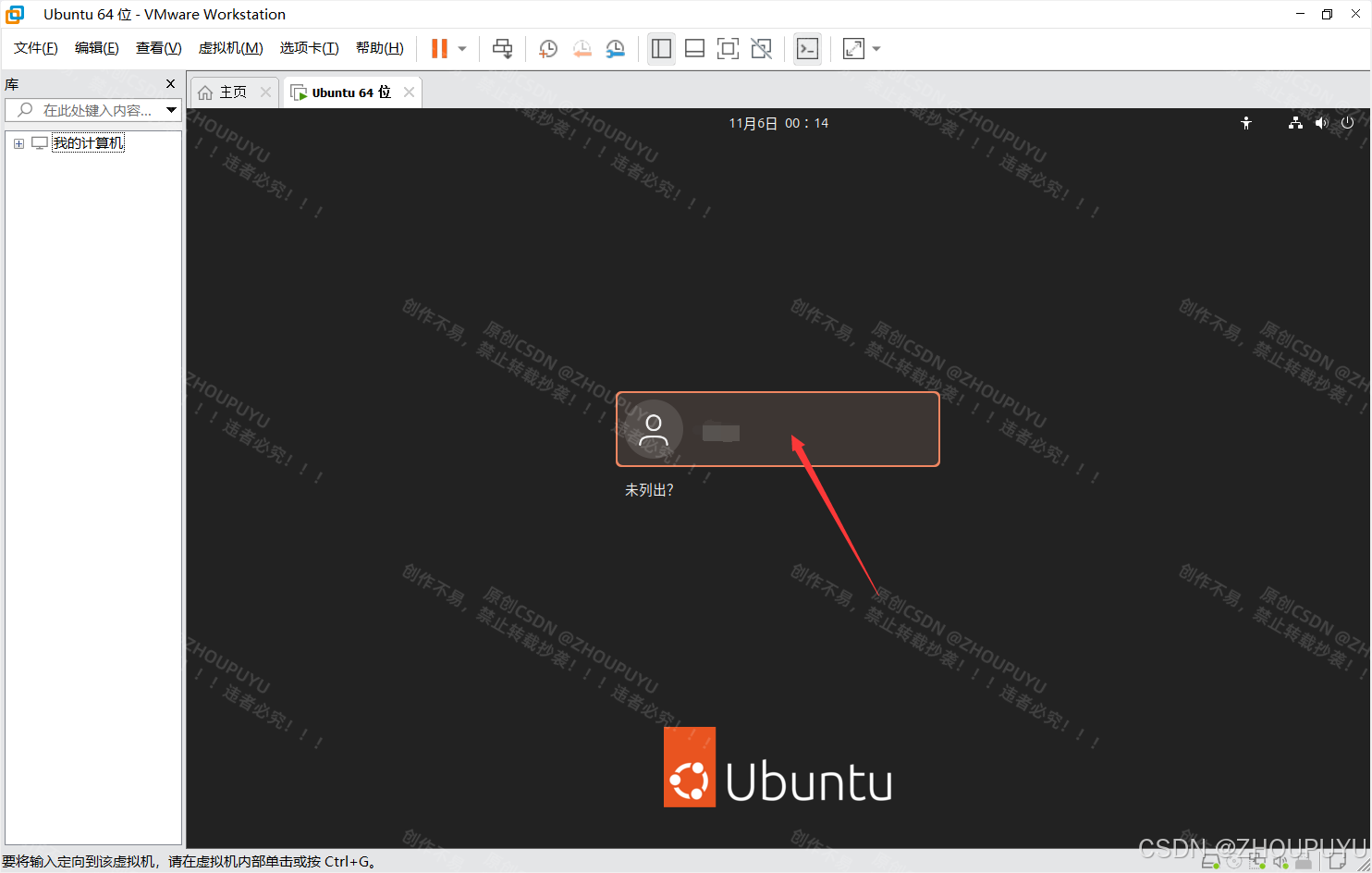Select 我的计算机 in the library tree
Screen dimensions: 1372x873
(88, 143)
